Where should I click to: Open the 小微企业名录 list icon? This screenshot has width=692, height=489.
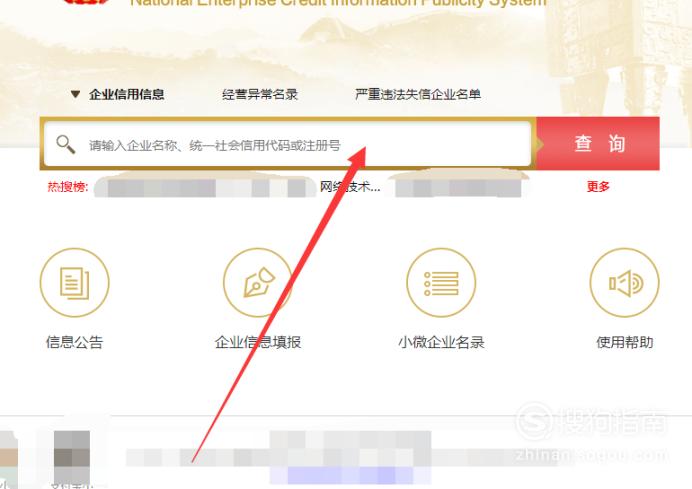click(x=441, y=282)
